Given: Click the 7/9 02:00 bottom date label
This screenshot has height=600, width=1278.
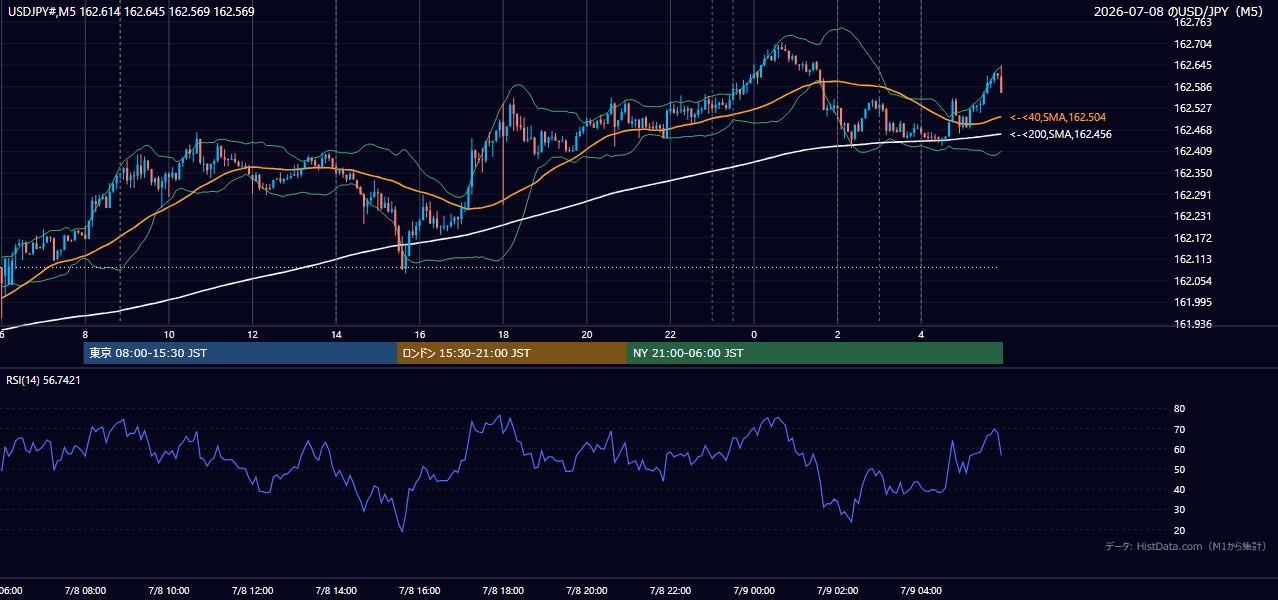Looking at the screenshot, I should [x=838, y=591].
